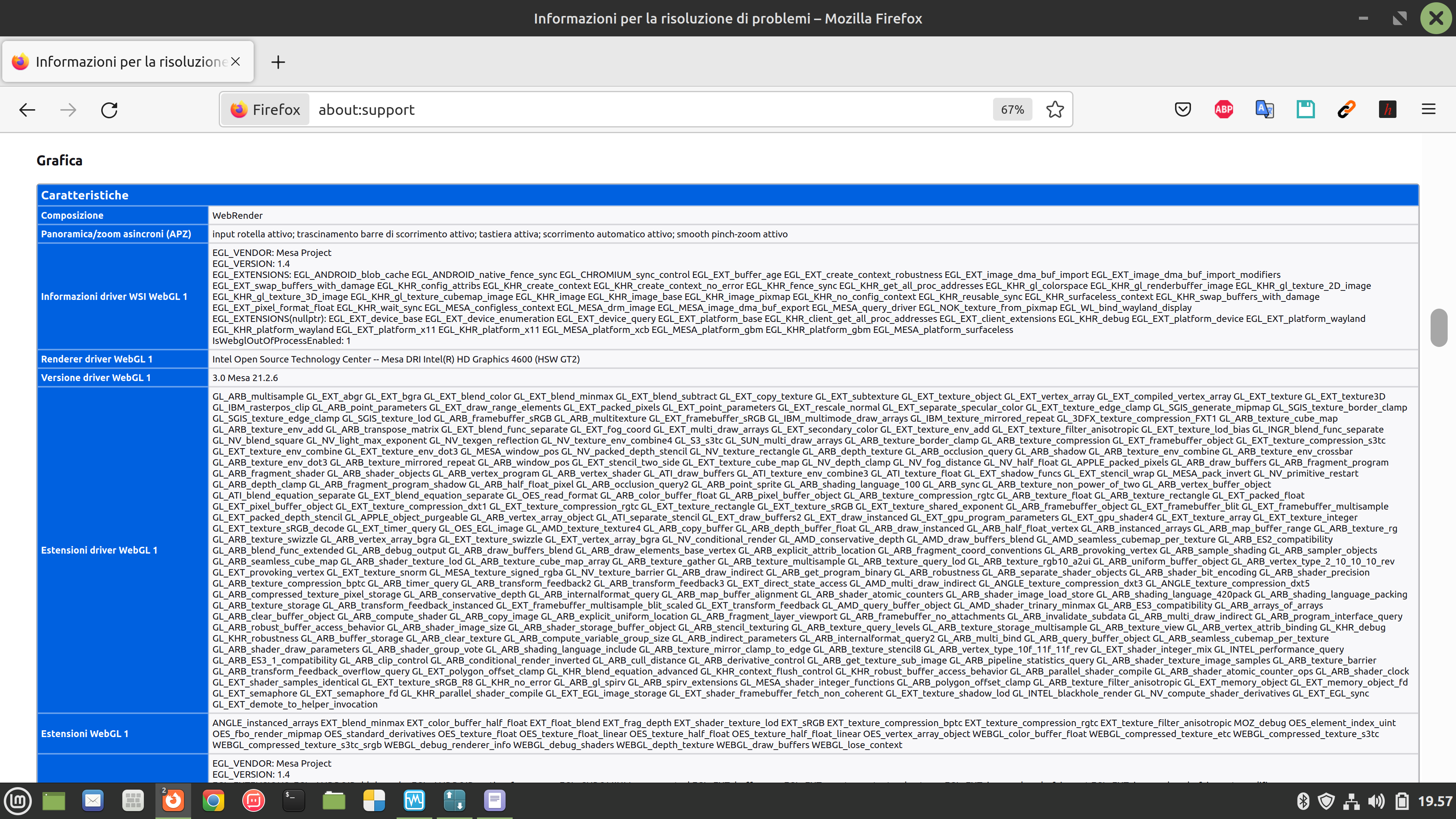Screen dimensions: 1456x819
Task: Open the volume control in system tray
Action: (x=1376, y=801)
